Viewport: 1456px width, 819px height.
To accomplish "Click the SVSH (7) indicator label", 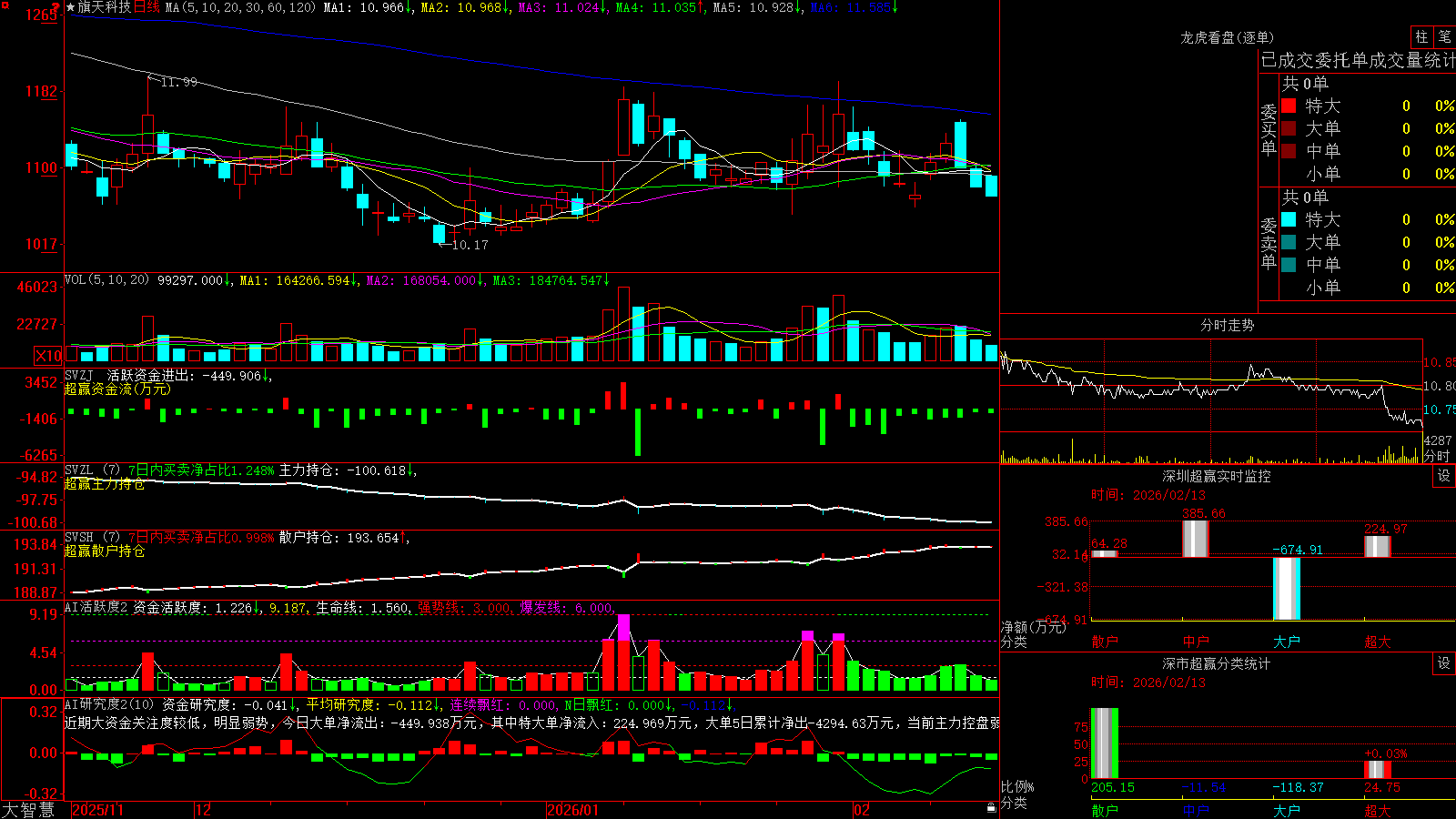I will [92, 538].
